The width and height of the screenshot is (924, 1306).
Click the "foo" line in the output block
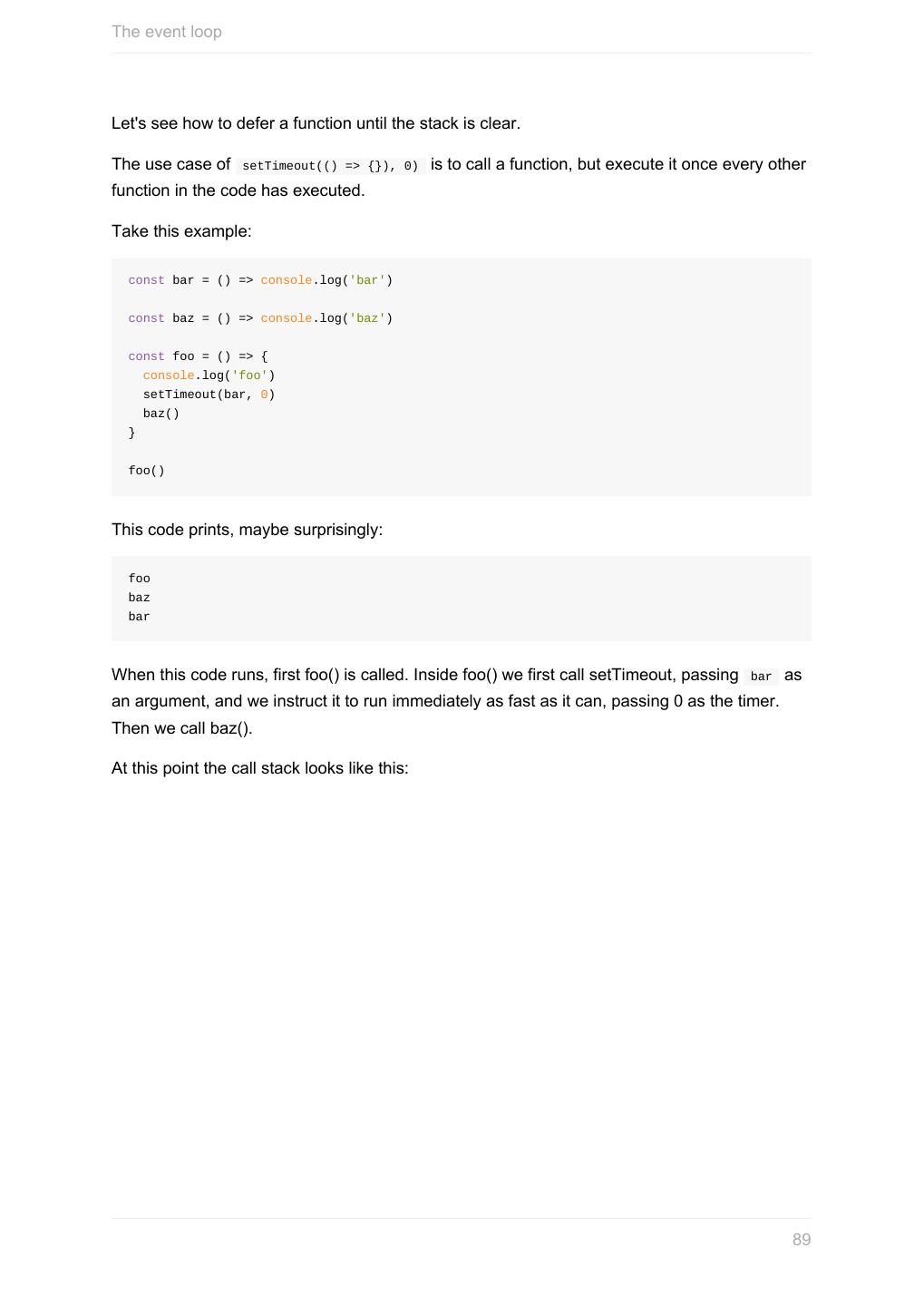point(140,579)
